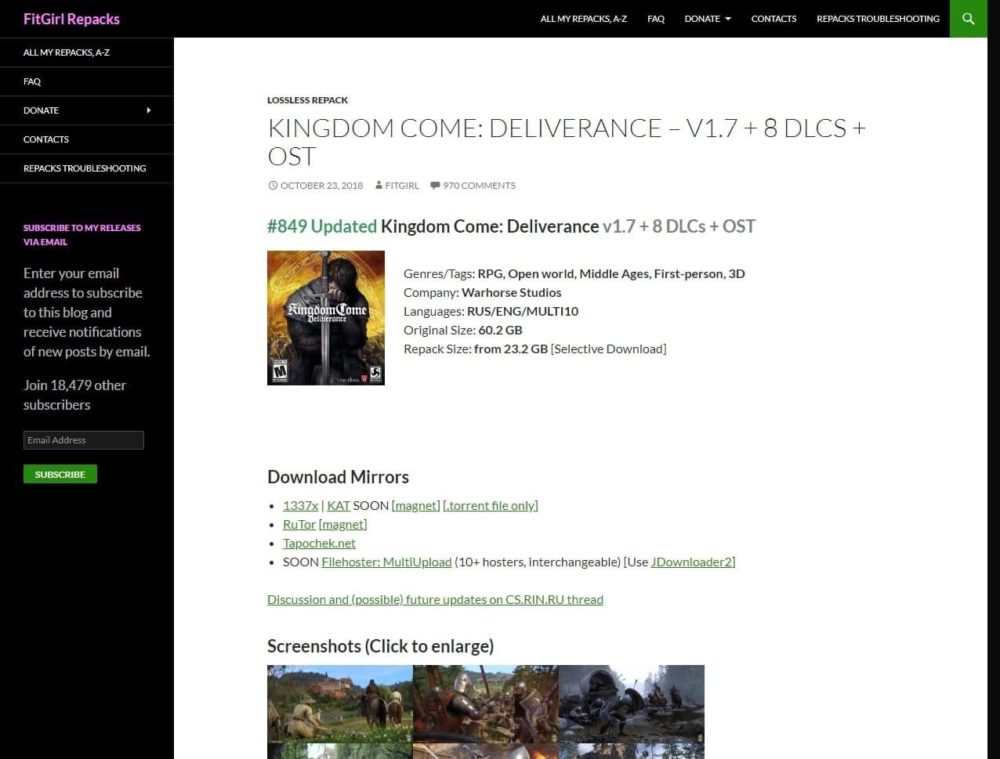Click the Kingdom Come: Deliverance post title
Image resolution: width=1000 pixels, height=759 pixels.
pyautogui.click(x=566, y=142)
